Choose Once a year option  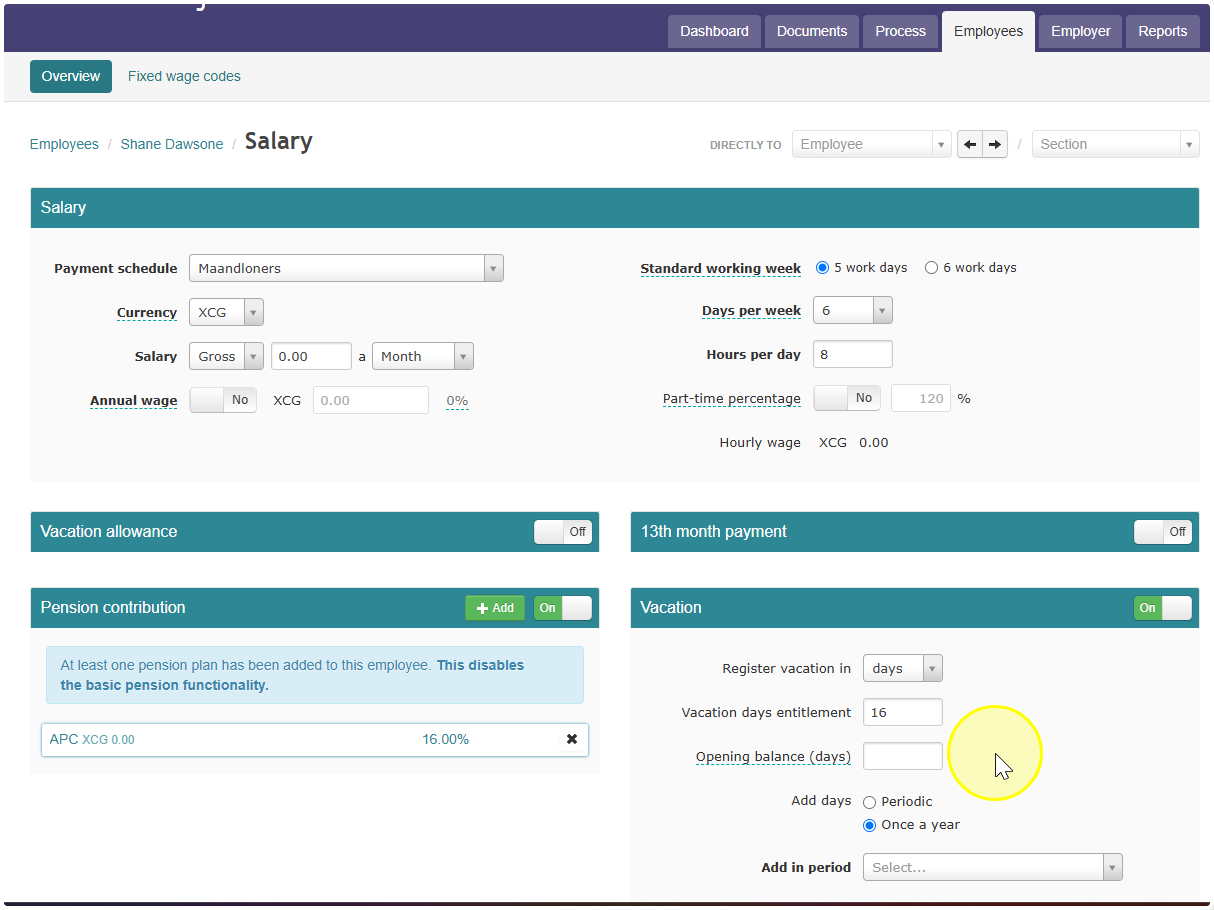[x=870, y=826]
